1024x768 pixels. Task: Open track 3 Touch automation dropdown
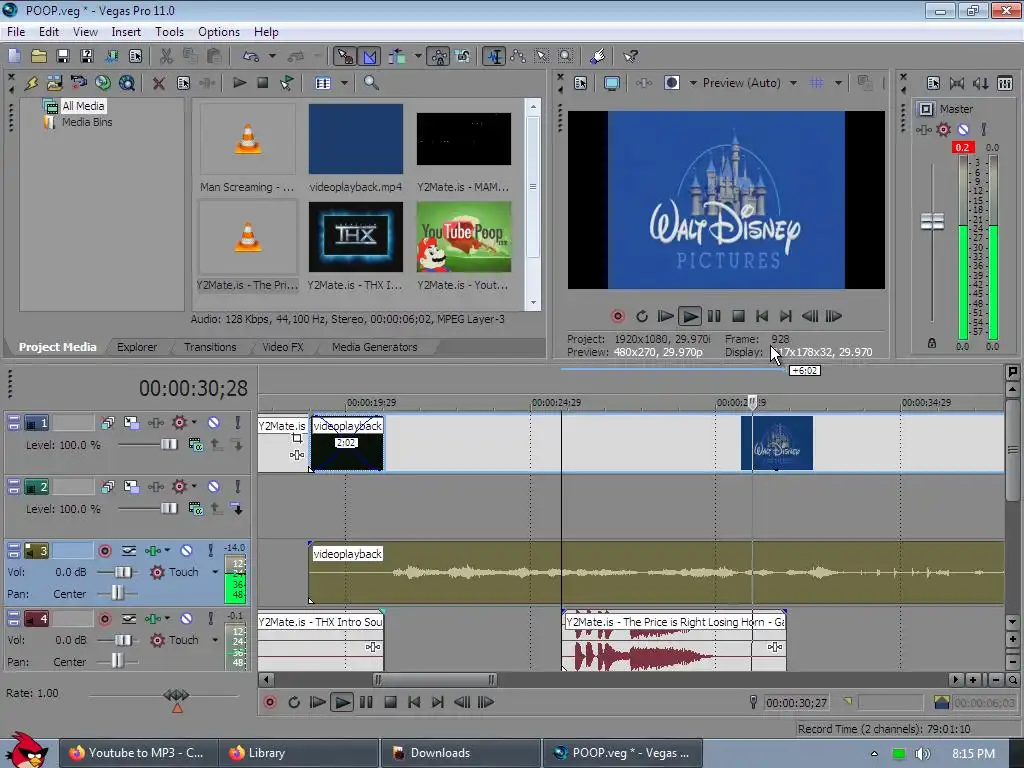click(x=215, y=571)
